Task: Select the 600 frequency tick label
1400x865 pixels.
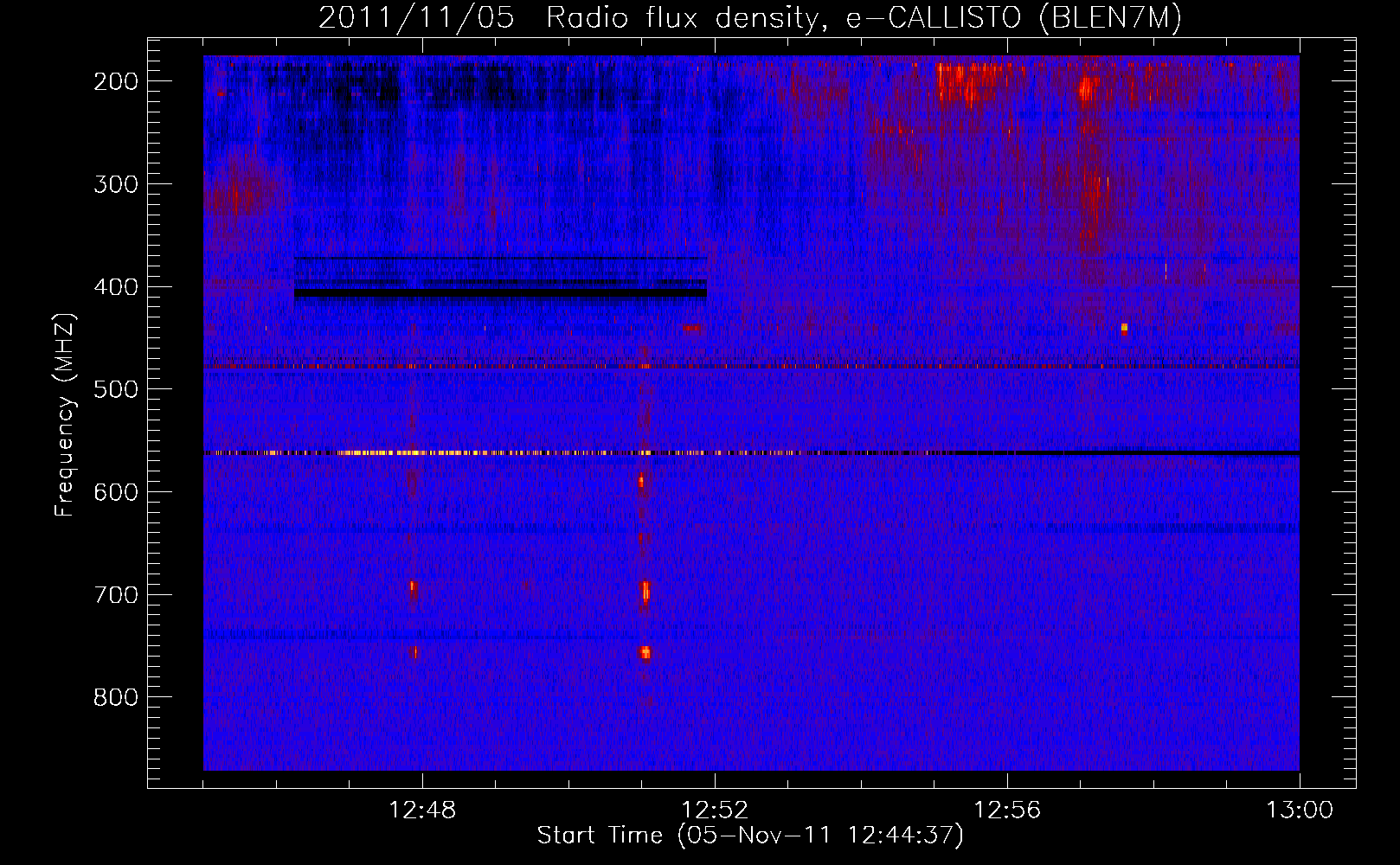Action: [x=116, y=492]
